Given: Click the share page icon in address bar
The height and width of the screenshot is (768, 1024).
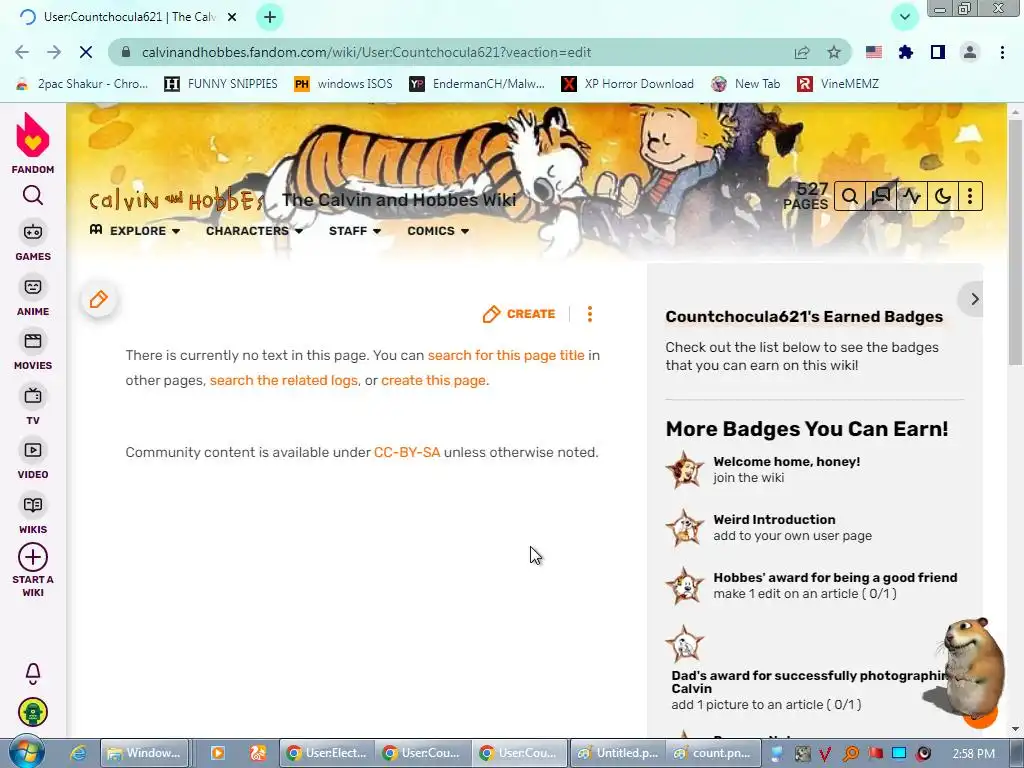Looking at the screenshot, I should pos(802,52).
